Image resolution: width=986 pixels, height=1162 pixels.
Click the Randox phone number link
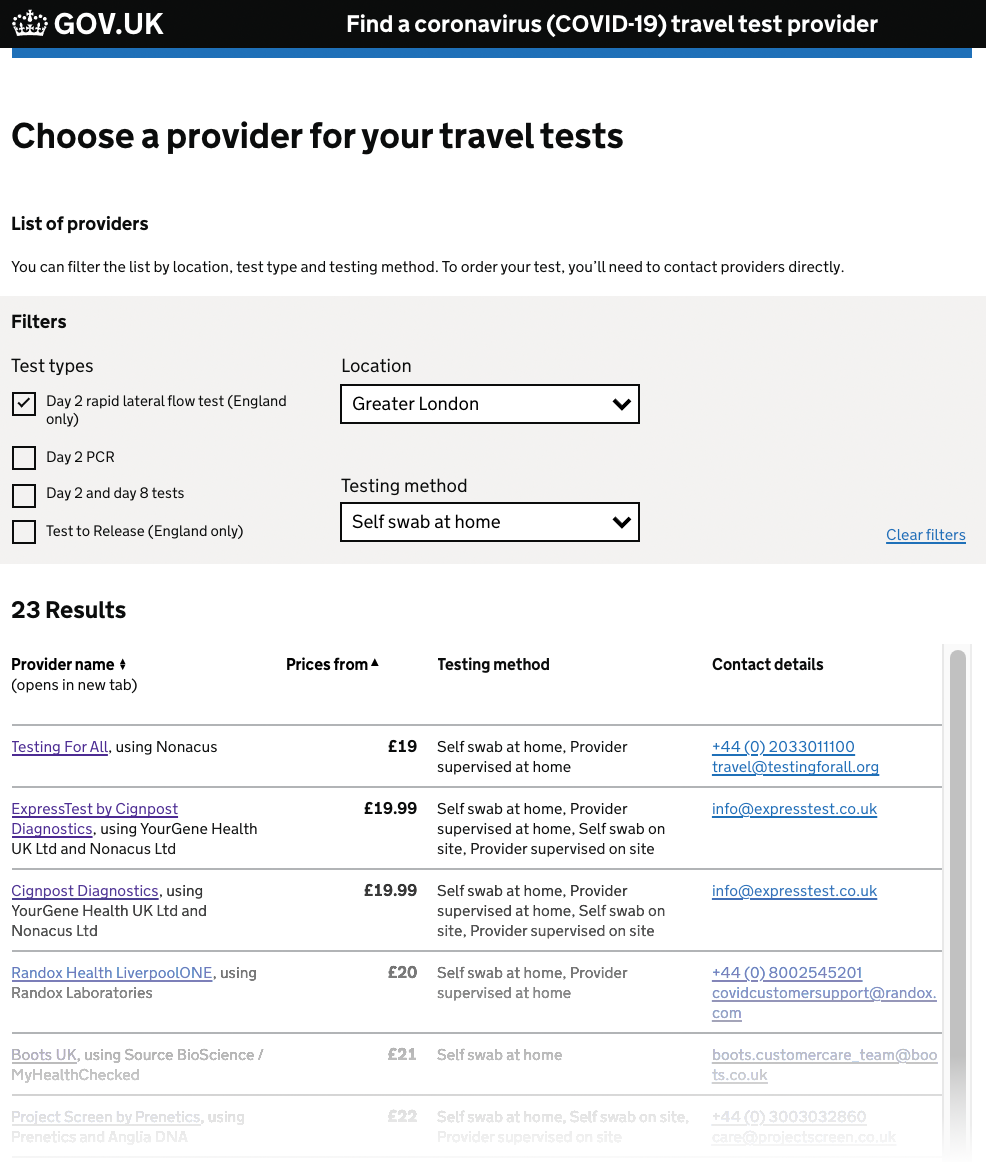coord(786,973)
